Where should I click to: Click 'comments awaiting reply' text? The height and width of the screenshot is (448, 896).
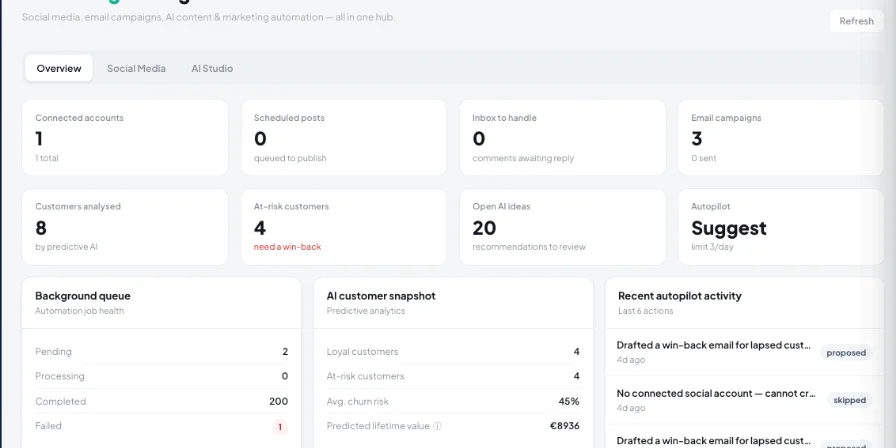pos(523,158)
